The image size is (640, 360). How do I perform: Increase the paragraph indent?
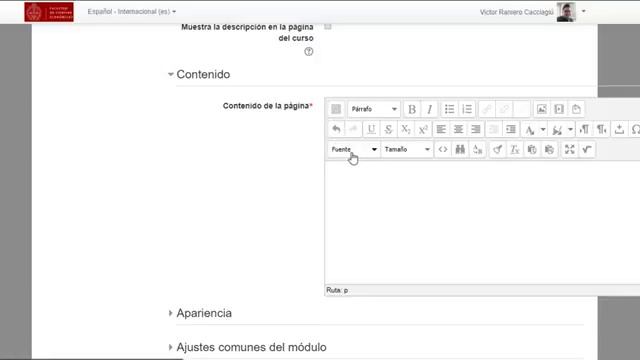pyautogui.click(x=511, y=129)
